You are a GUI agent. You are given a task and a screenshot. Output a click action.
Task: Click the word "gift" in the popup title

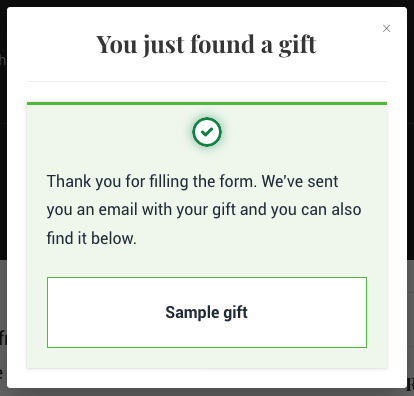pyautogui.click(x=297, y=45)
